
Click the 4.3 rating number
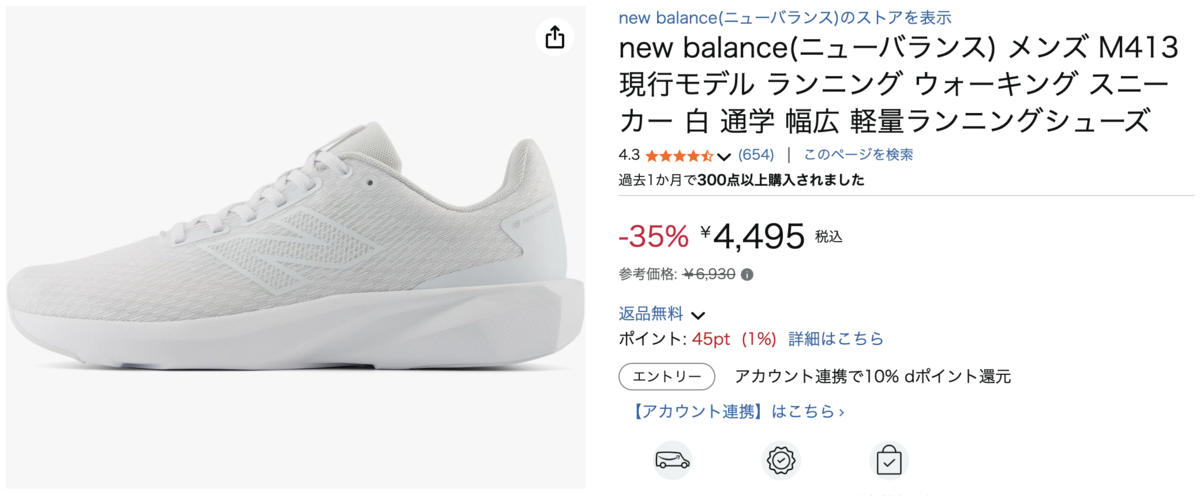tap(629, 155)
